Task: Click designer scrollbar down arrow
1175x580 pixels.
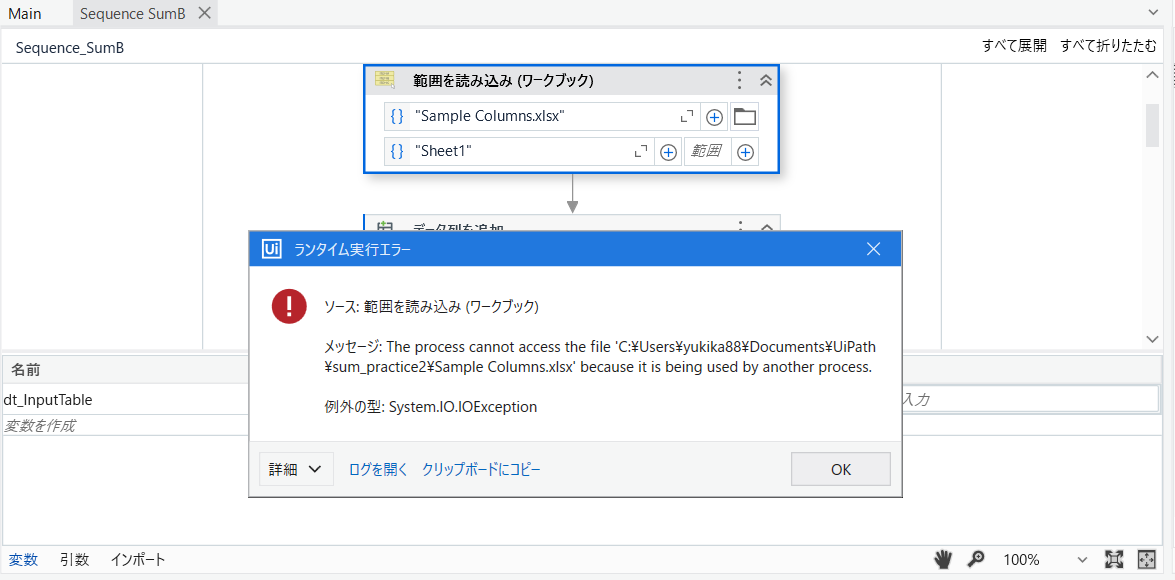Action: click(1153, 339)
